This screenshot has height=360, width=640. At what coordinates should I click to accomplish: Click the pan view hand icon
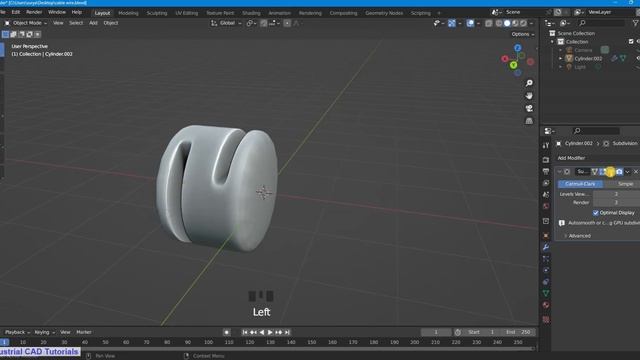tap(529, 96)
